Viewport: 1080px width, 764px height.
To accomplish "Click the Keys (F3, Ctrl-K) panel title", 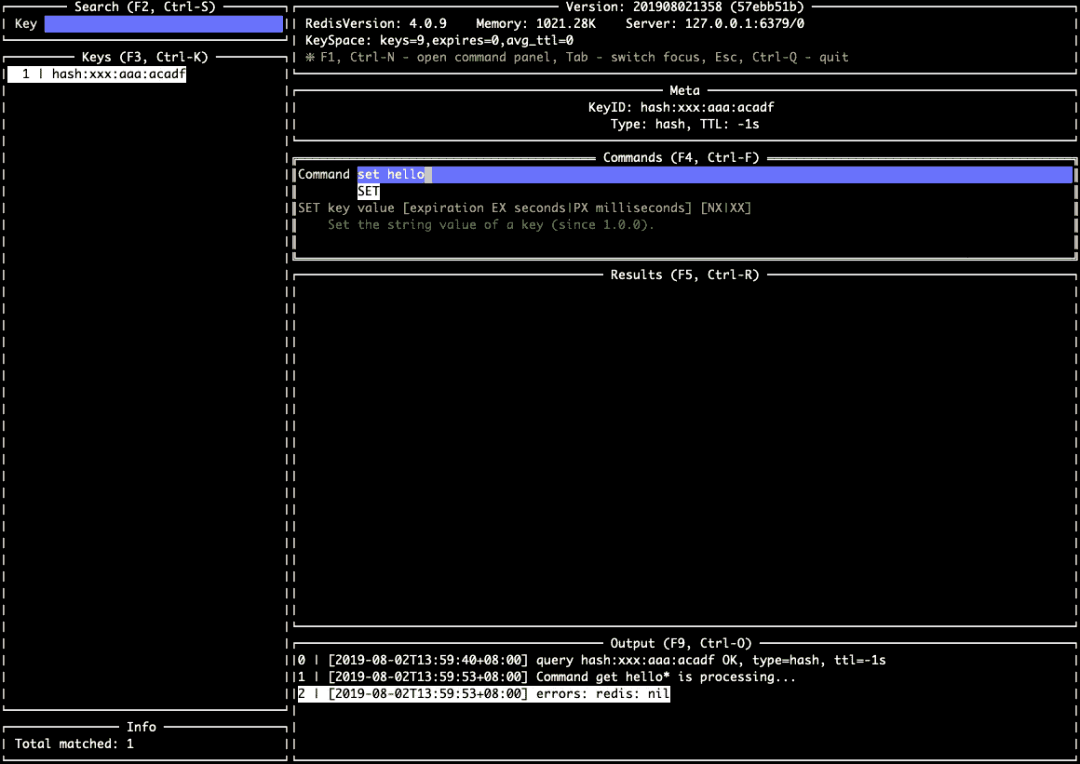I will (x=145, y=57).
